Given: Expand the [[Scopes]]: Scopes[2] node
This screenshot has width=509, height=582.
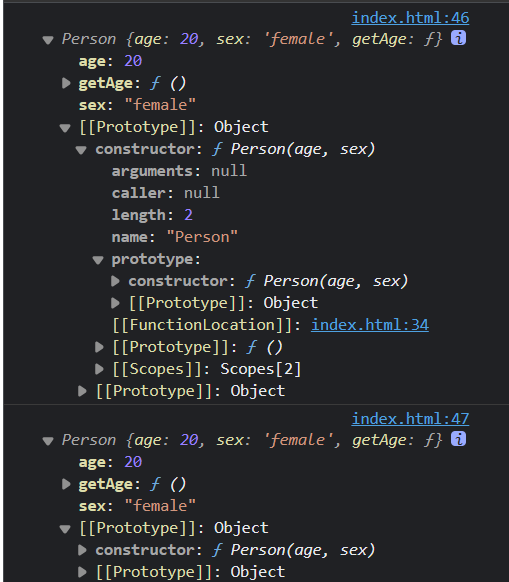Looking at the screenshot, I should [x=99, y=369].
